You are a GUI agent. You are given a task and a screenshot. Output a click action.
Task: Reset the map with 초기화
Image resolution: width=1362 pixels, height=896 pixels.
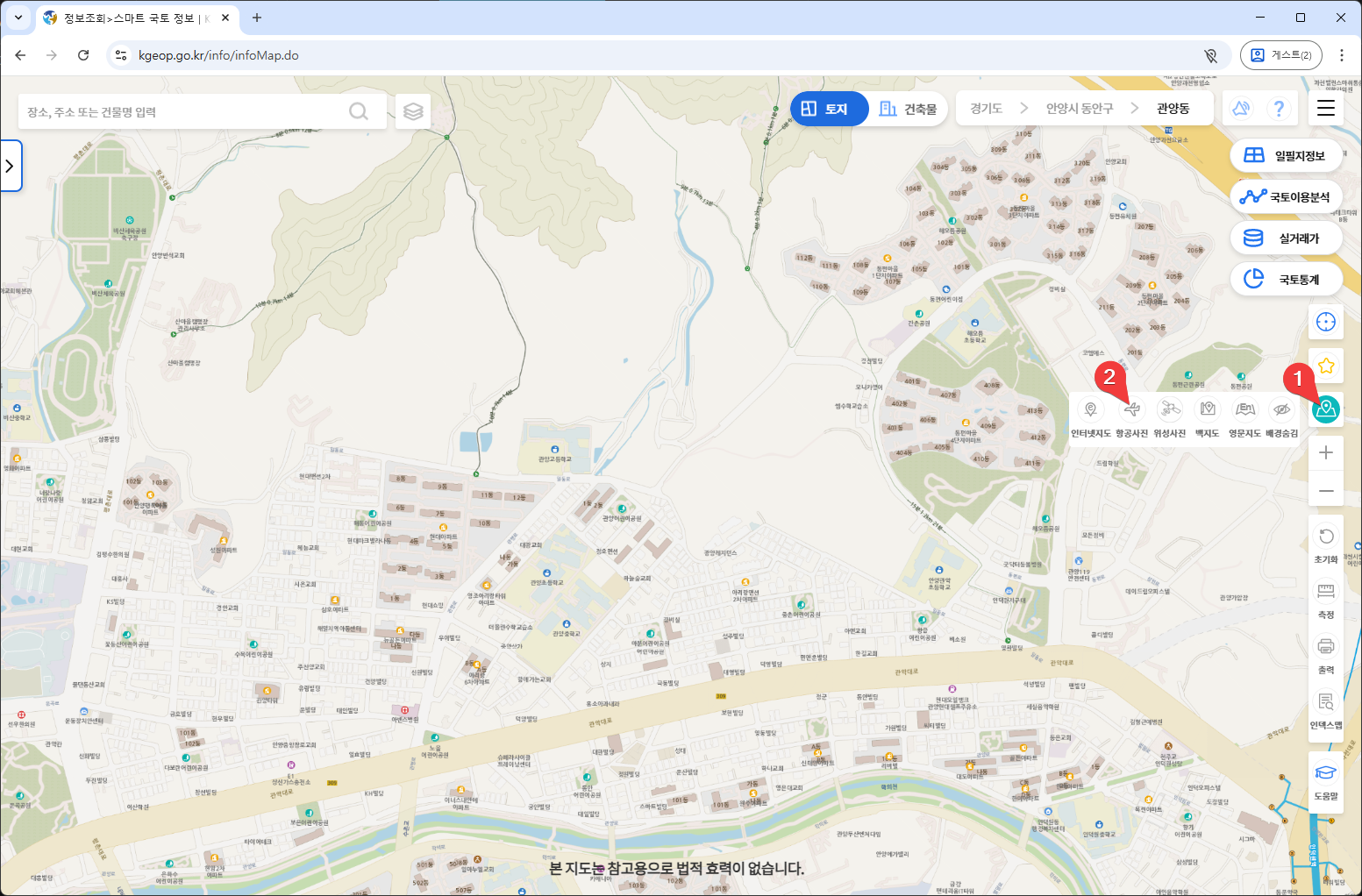coord(1325,544)
